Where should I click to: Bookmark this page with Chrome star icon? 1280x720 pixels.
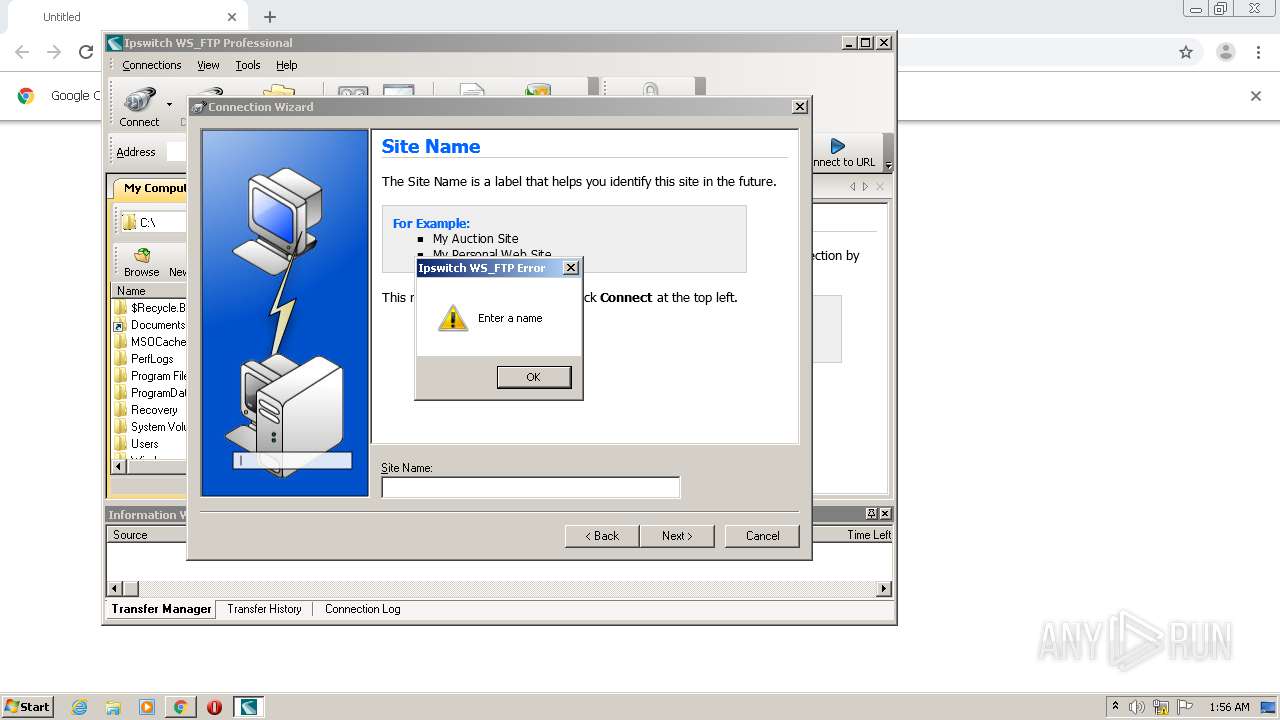(1186, 52)
